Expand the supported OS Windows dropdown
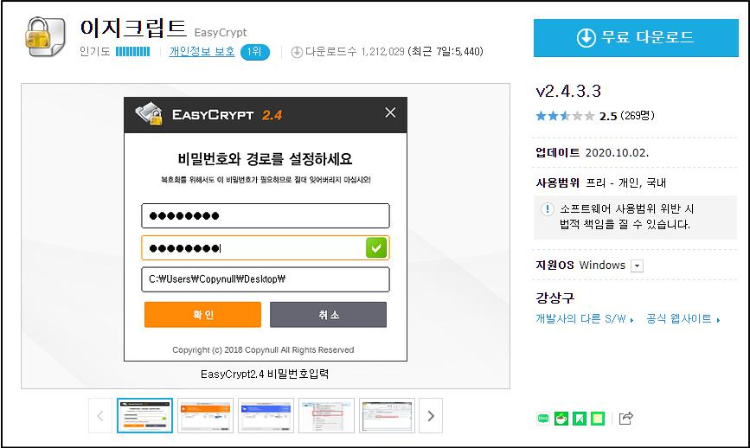 point(637,266)
